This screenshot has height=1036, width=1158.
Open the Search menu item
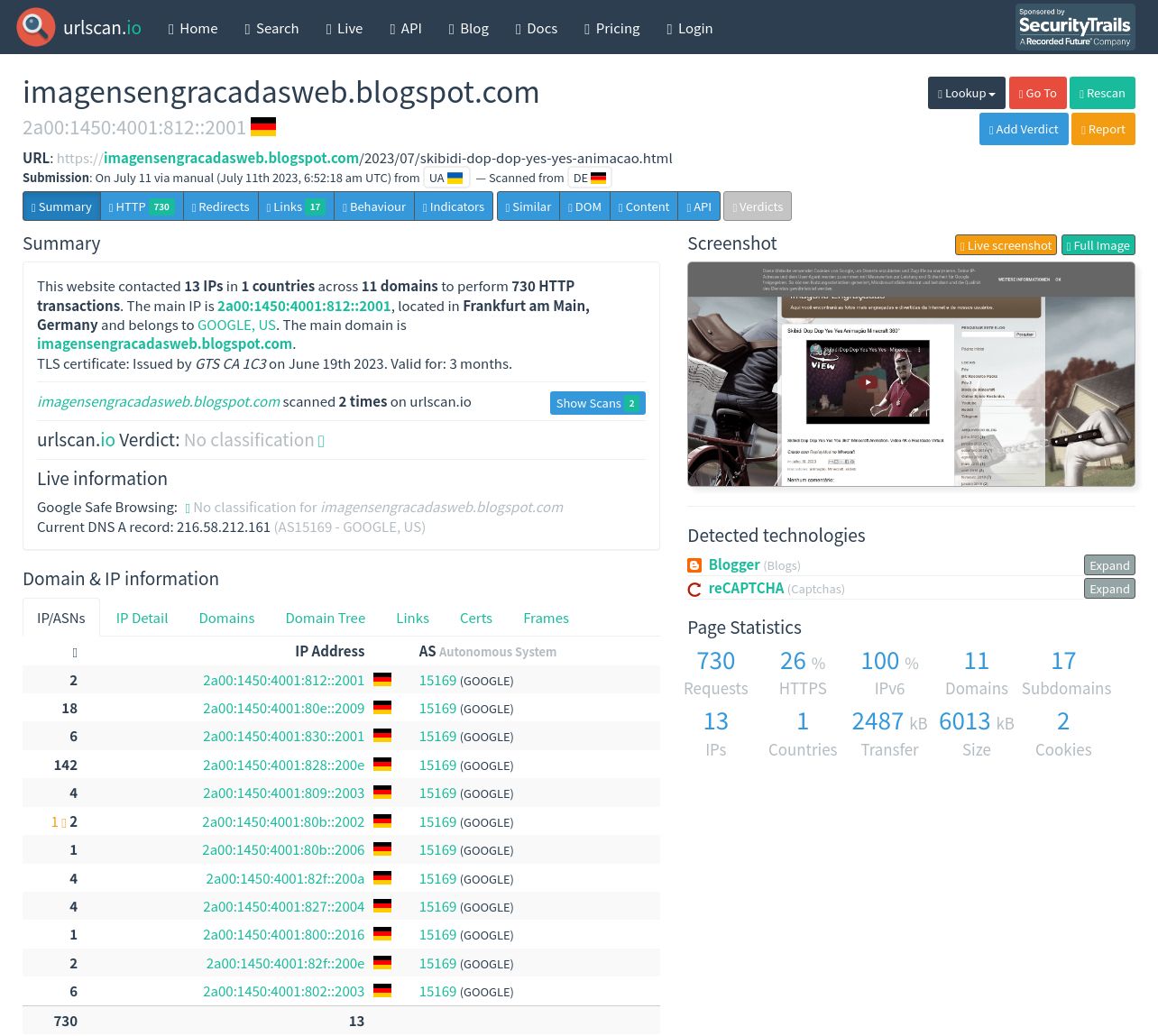[271, 28]
